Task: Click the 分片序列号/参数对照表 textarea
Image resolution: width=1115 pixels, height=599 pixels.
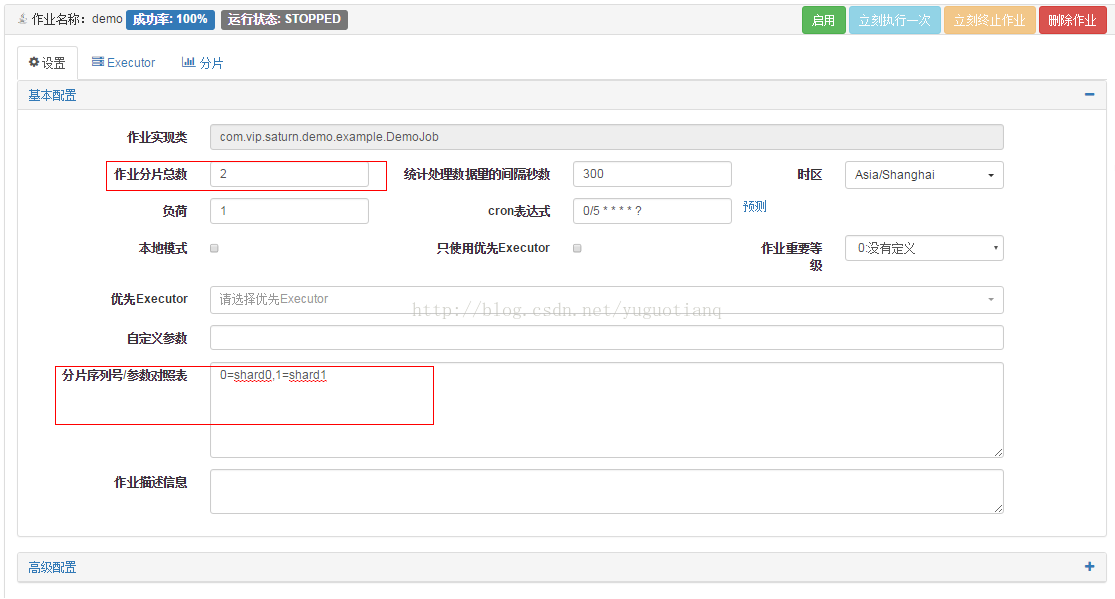Action: tap(607, 410)
